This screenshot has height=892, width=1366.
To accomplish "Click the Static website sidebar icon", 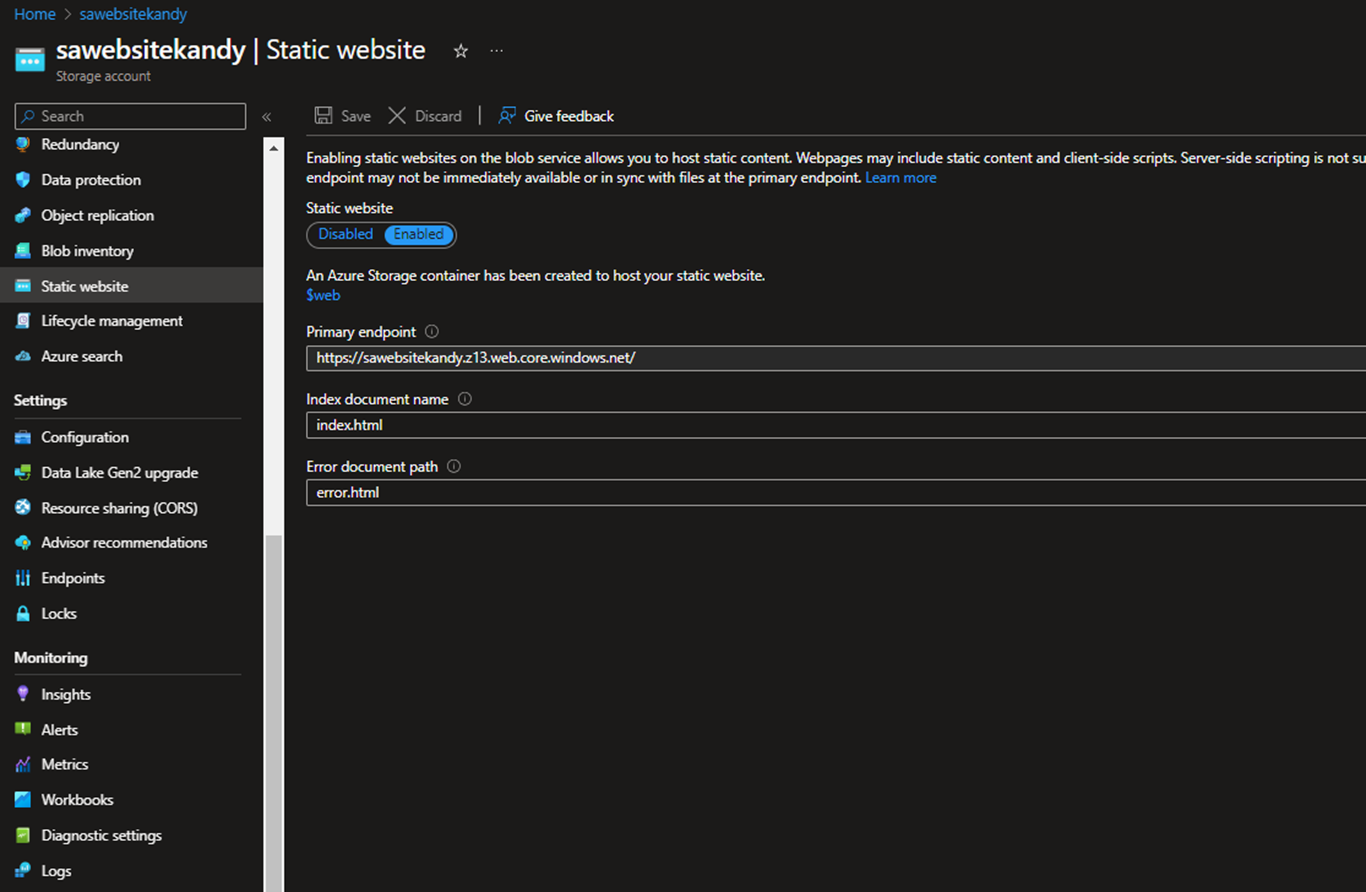I will pos(23,286).
